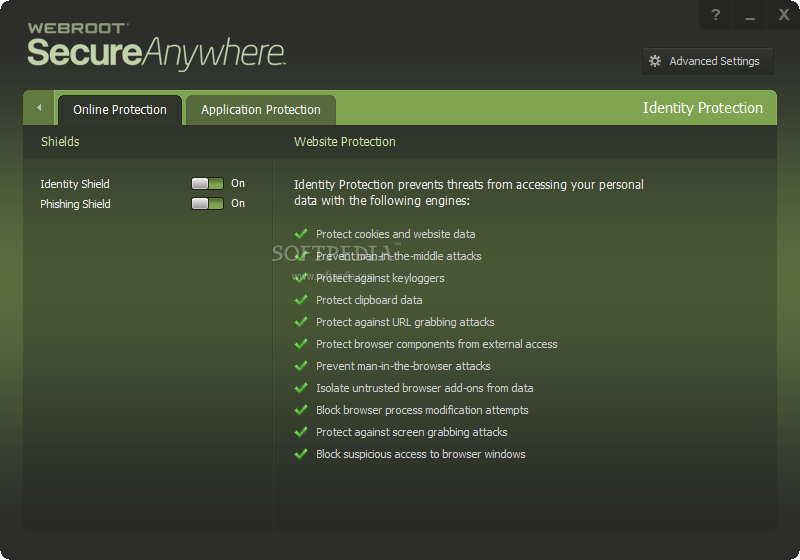Click 'Prevent man-in-the-browser attacks'

coord(403,366)
